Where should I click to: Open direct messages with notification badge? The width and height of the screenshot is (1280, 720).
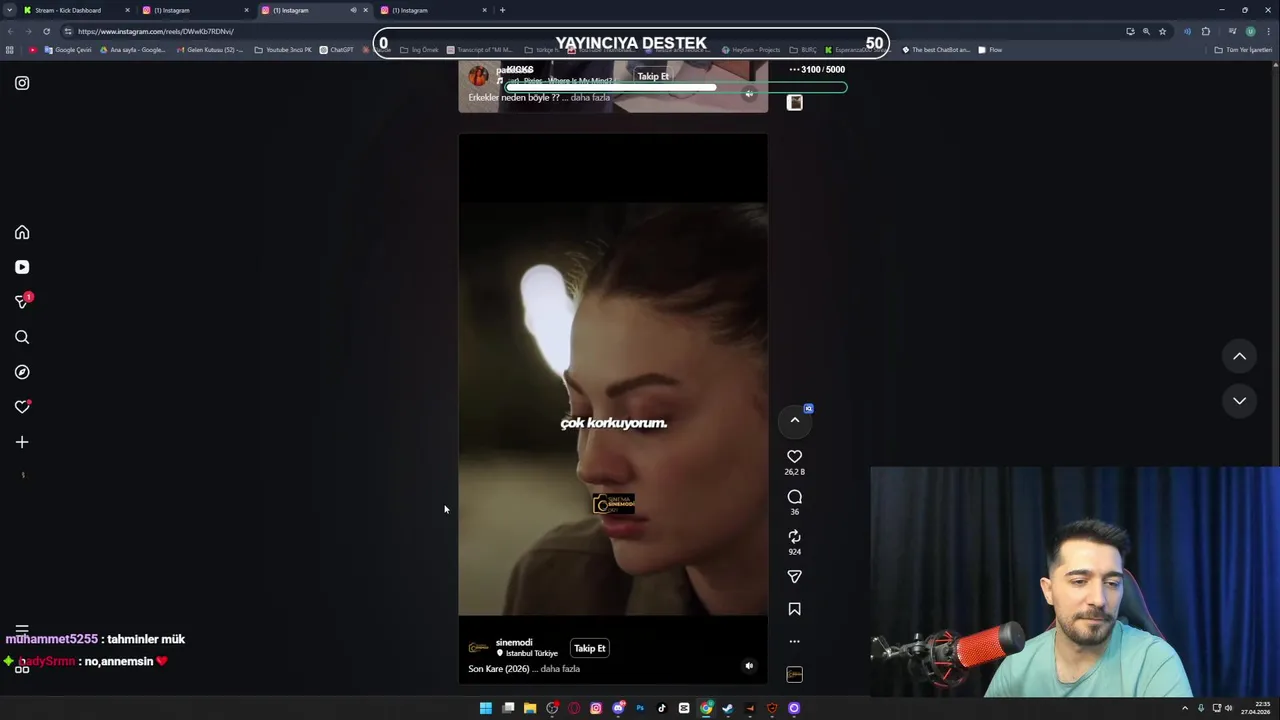click(22, 301)
